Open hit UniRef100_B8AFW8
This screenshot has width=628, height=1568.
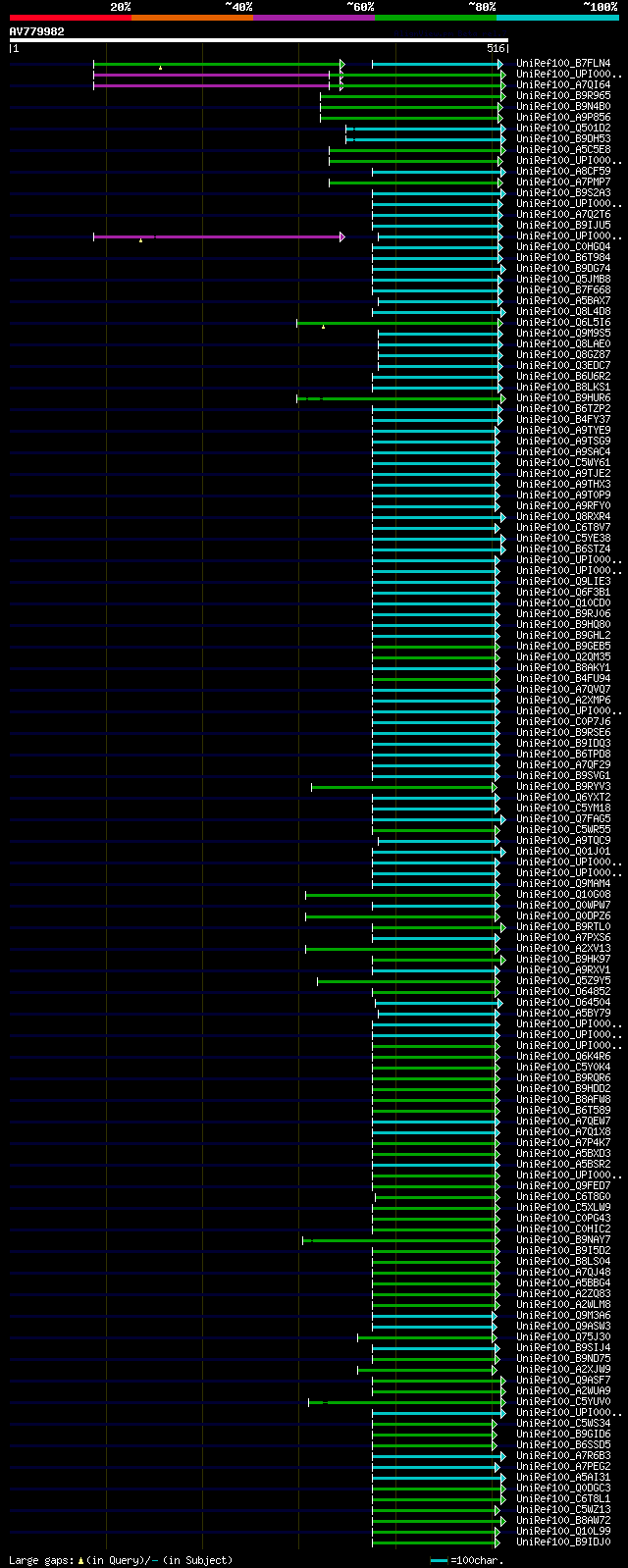563,1100
